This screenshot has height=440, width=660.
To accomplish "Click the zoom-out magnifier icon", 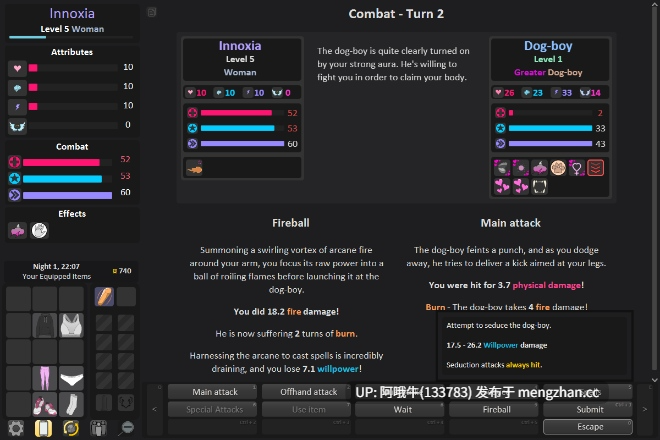I will (126, 428).
